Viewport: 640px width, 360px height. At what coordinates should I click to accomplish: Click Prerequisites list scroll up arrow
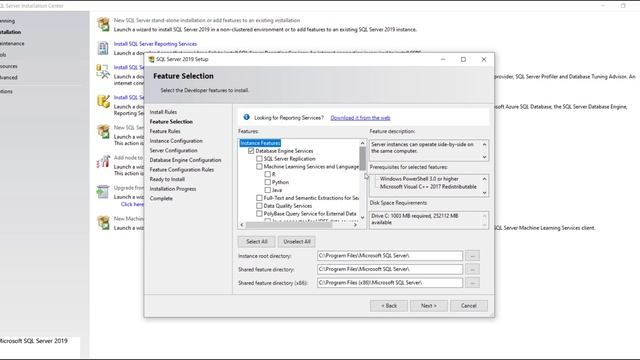click(x=484, y=179)
